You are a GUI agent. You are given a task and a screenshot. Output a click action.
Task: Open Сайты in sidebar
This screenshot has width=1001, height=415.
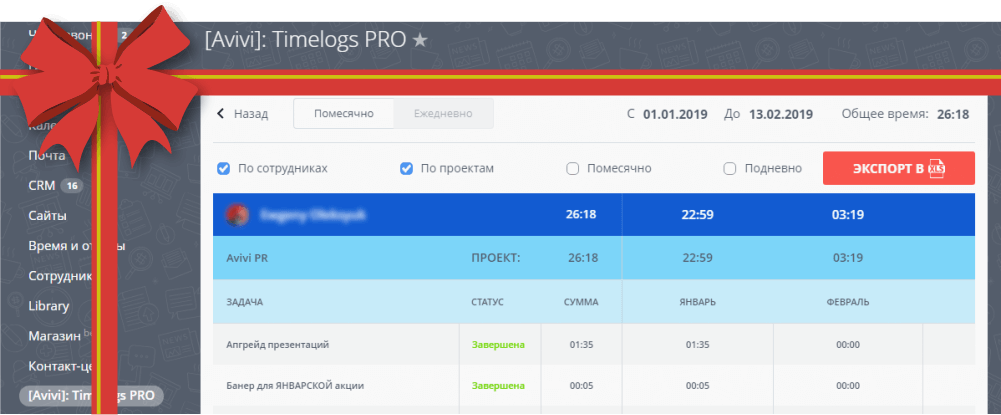48,215
